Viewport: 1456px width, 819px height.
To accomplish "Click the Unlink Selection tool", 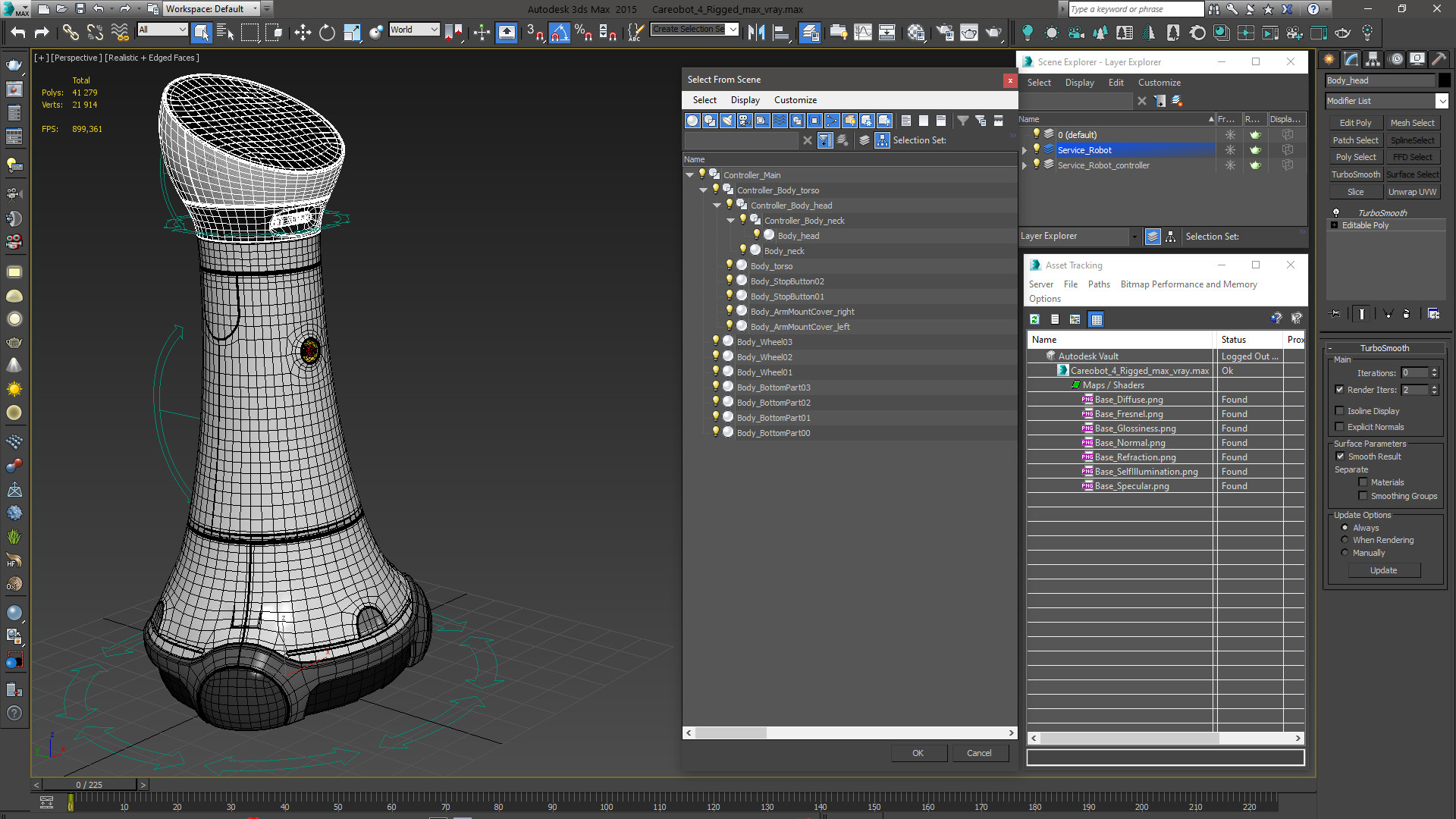I will coord(95,32).
